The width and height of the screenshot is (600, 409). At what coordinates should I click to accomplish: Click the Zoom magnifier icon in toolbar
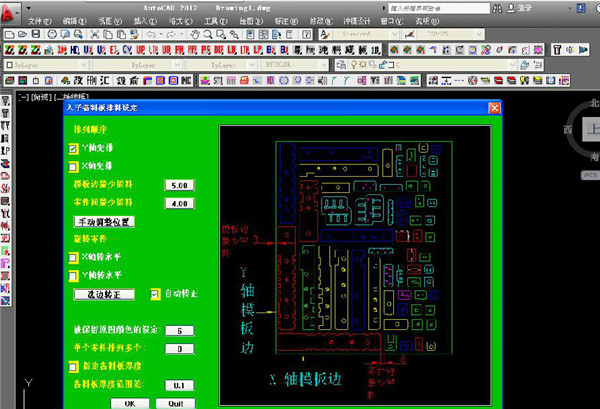pos(208,34)
